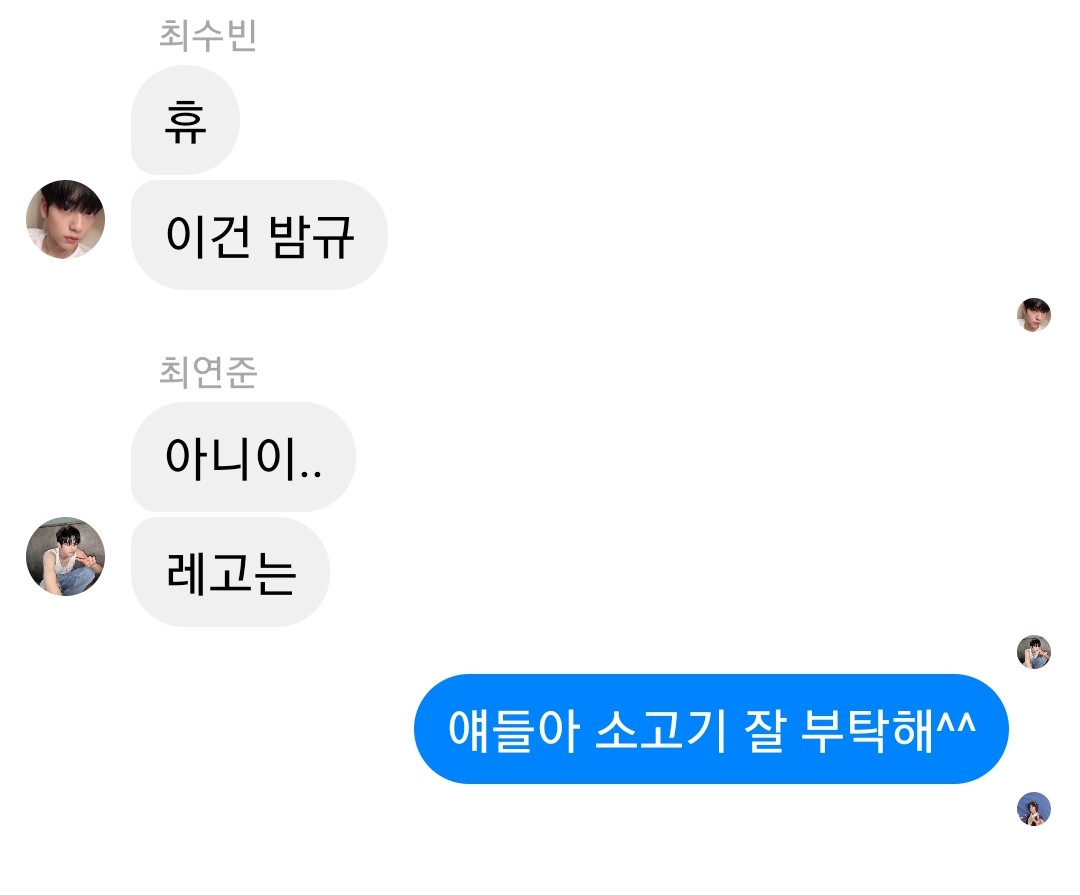This screenshot has height=895, width=1080.
Task: Select the 휴 message bubble
Action: (185, 120)
